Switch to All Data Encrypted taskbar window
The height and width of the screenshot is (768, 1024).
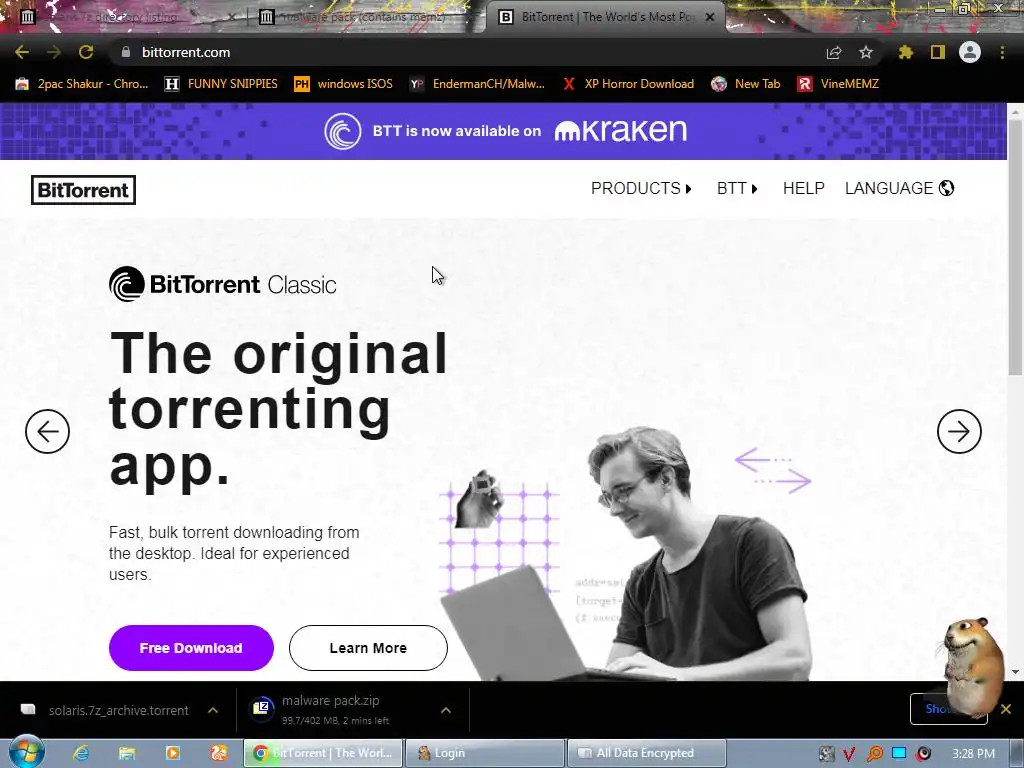[647, 753]
